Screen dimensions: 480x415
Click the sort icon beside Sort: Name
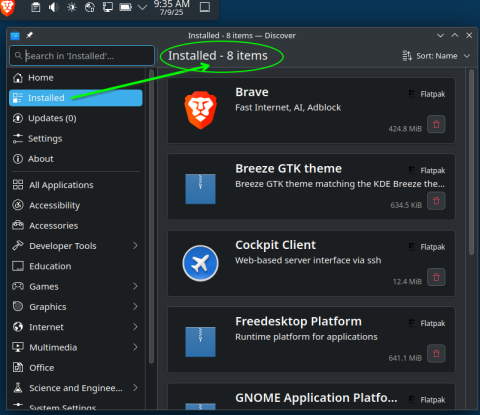point(407,56)
